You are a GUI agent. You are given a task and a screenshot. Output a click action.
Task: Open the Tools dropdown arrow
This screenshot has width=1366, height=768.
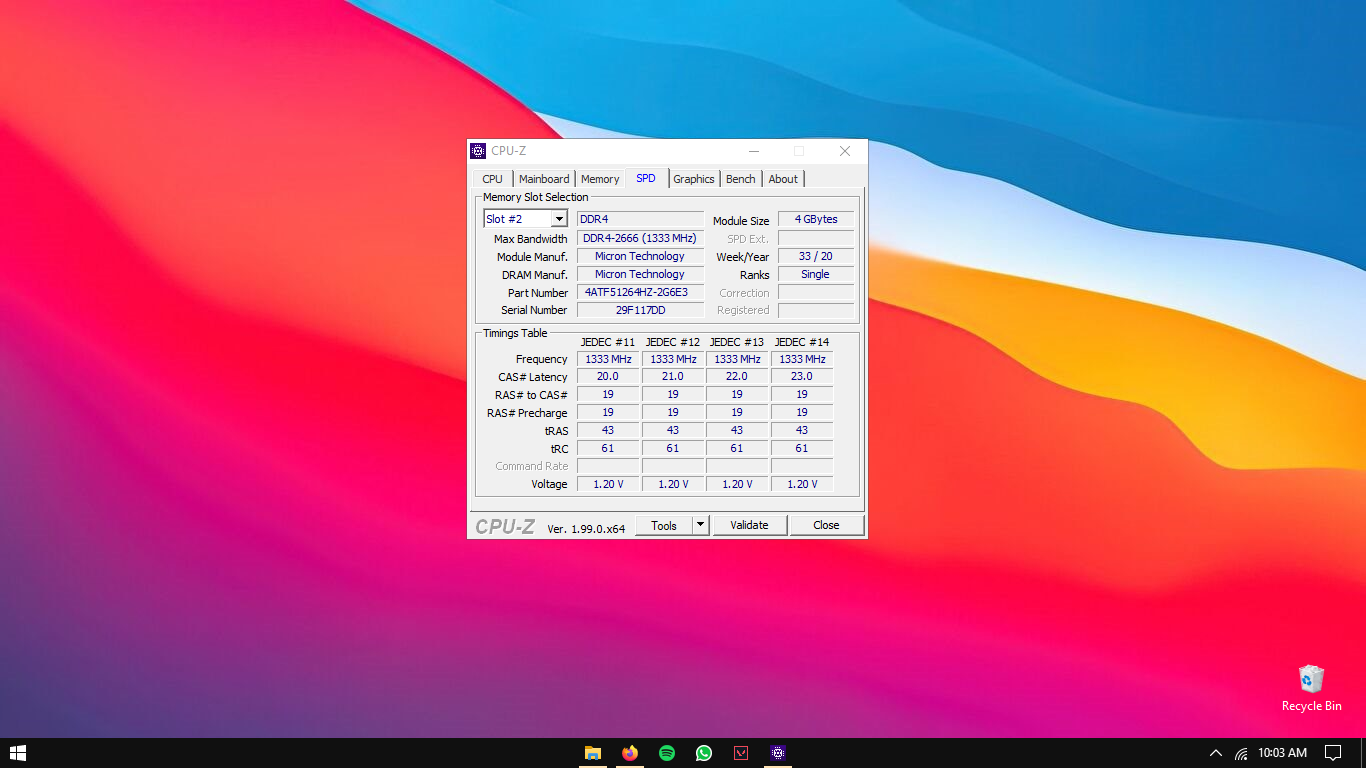pos(700,524)
